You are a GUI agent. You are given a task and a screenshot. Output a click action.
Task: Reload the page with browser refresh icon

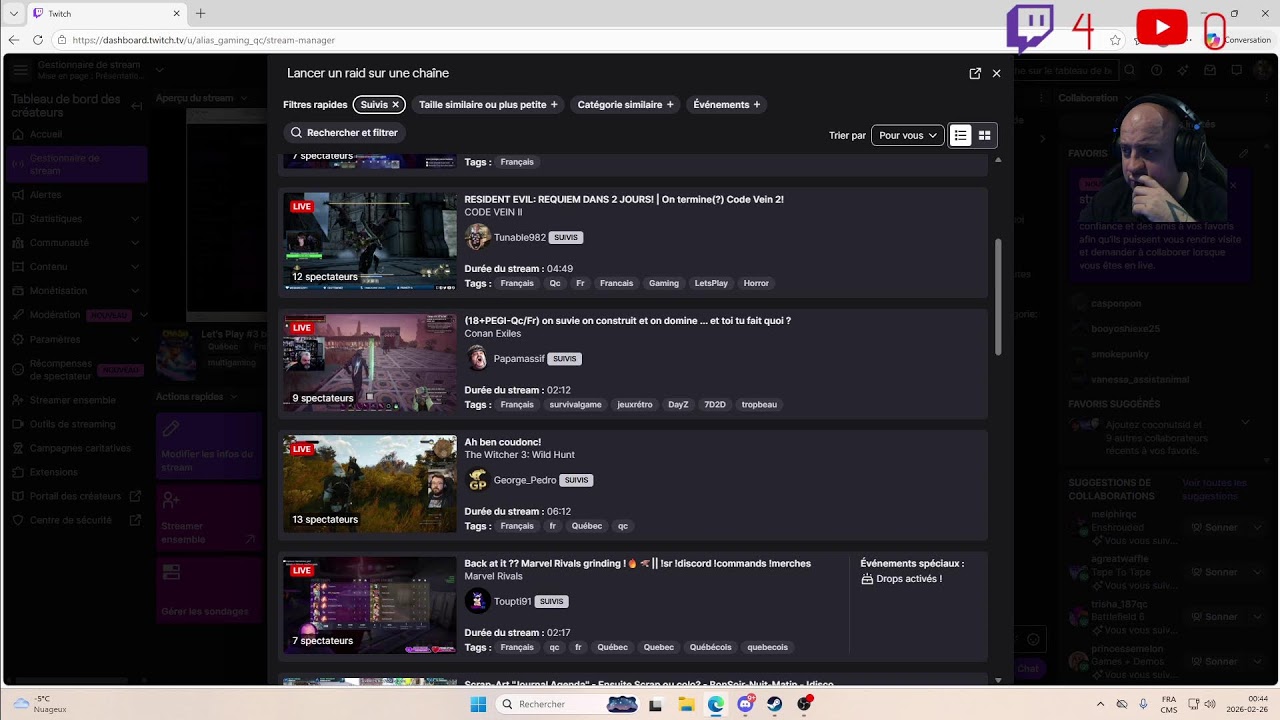pyautogui.click(x=38, y=40)
